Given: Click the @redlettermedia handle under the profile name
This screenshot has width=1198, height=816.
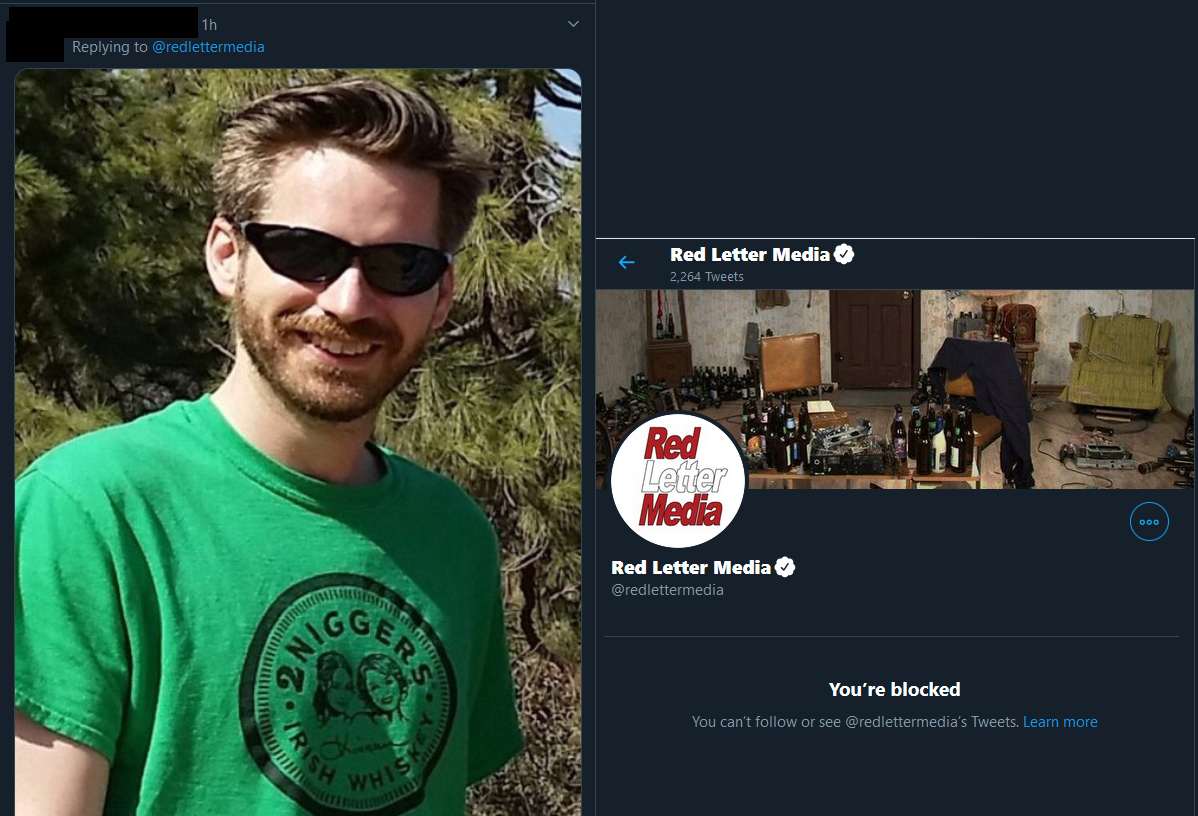Looking at the screenshot, I should point(667,590).
